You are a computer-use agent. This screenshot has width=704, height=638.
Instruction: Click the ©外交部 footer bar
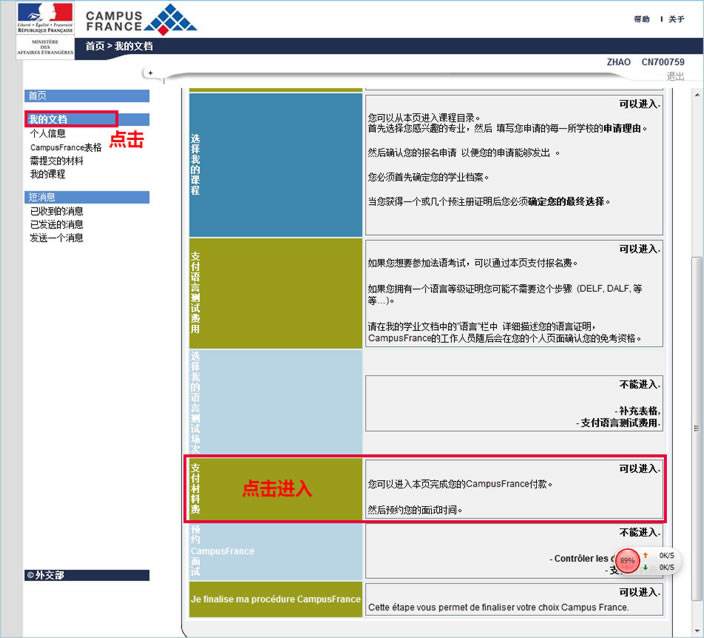tap(87, 575)
